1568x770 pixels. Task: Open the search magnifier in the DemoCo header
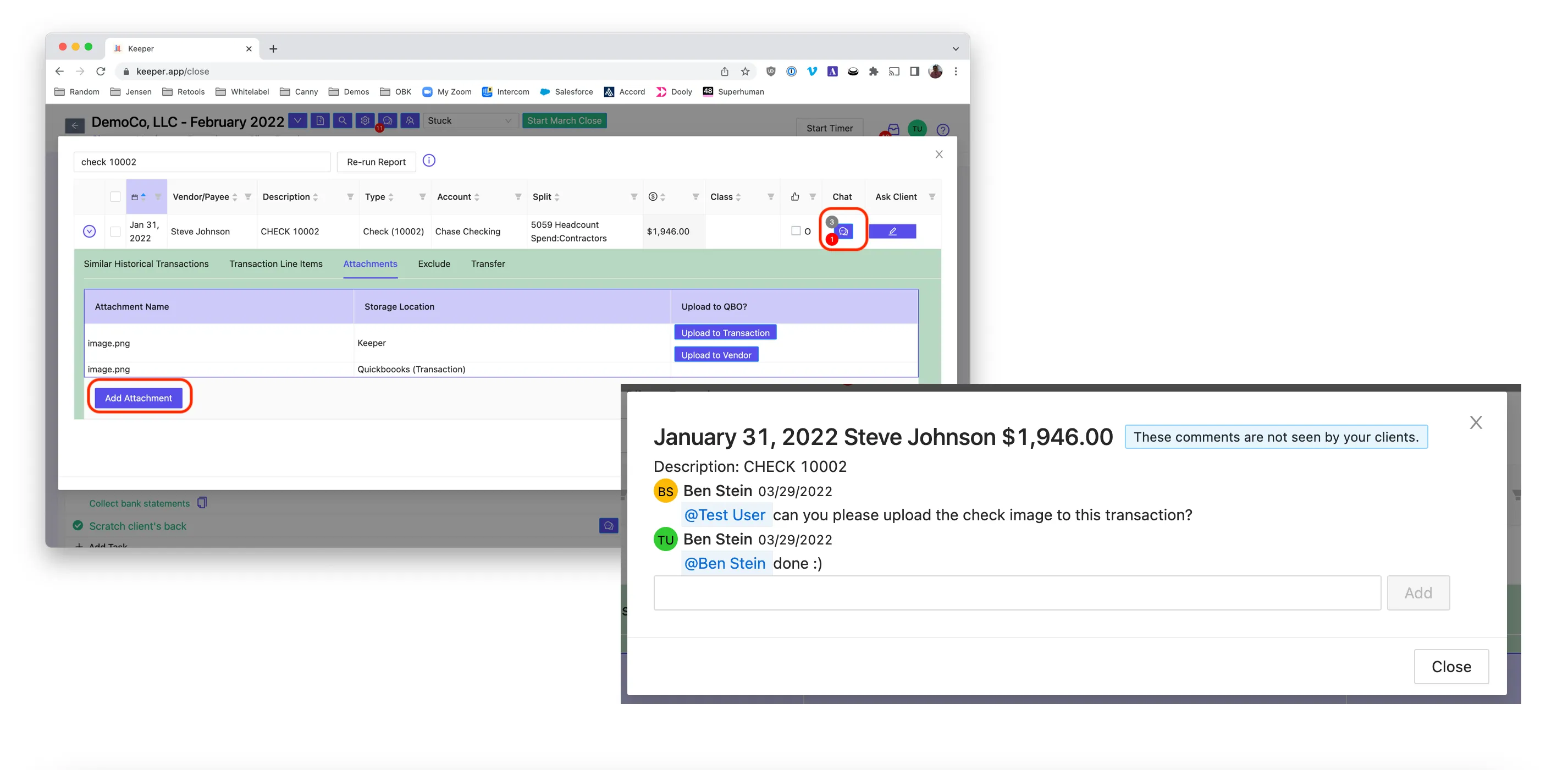coord(343,120)
